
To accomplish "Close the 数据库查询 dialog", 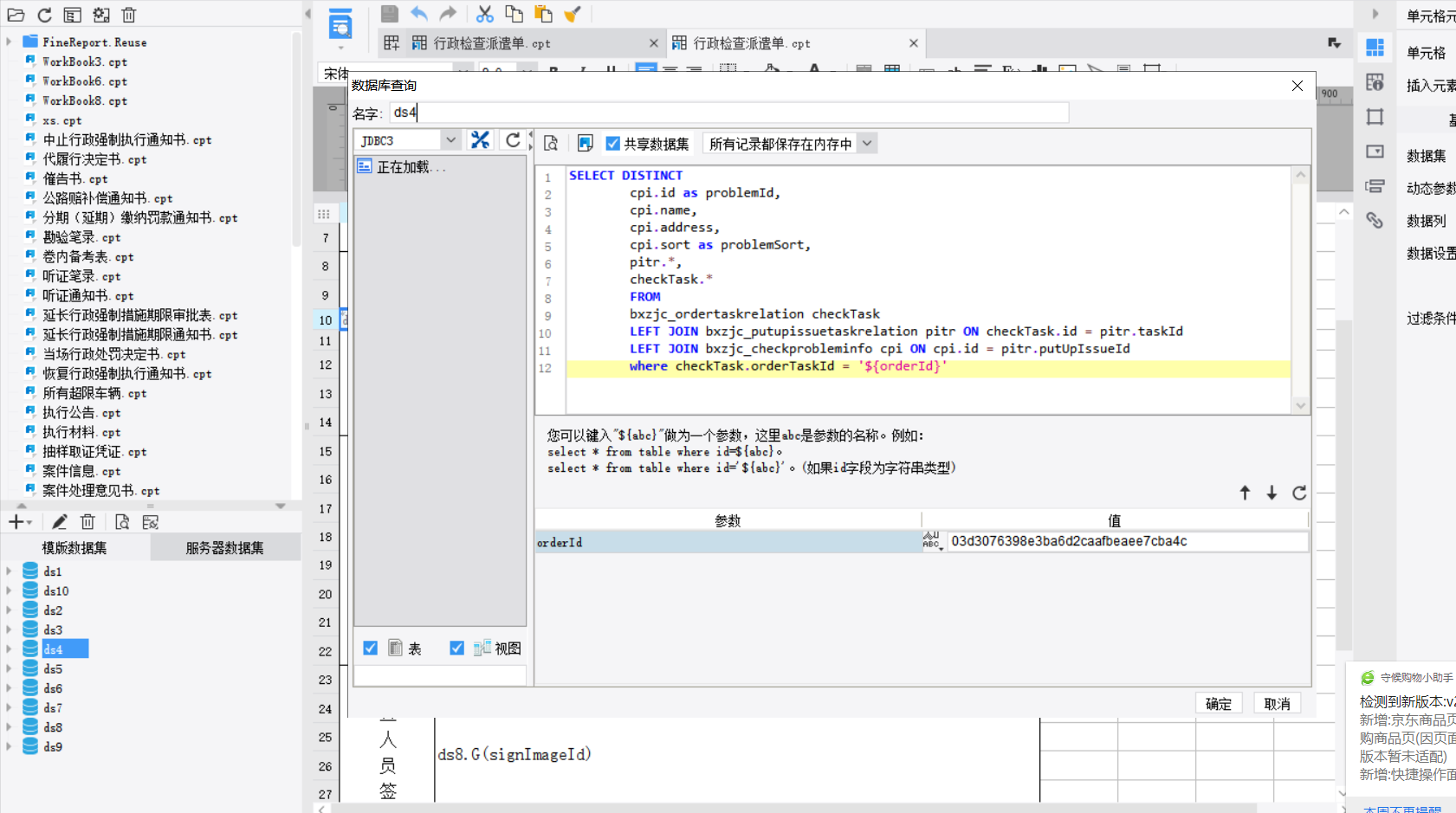I will (1297, 85).
